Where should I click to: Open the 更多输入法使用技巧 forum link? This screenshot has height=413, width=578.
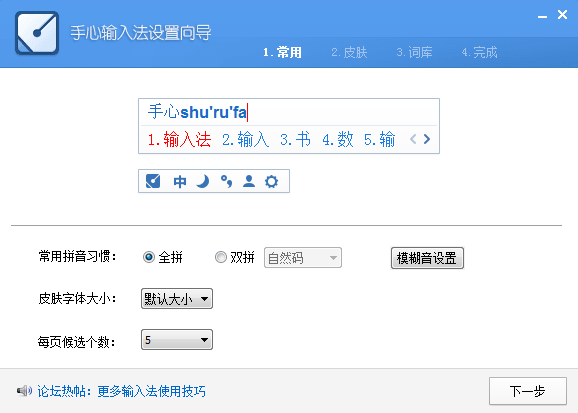click(152, 391)
